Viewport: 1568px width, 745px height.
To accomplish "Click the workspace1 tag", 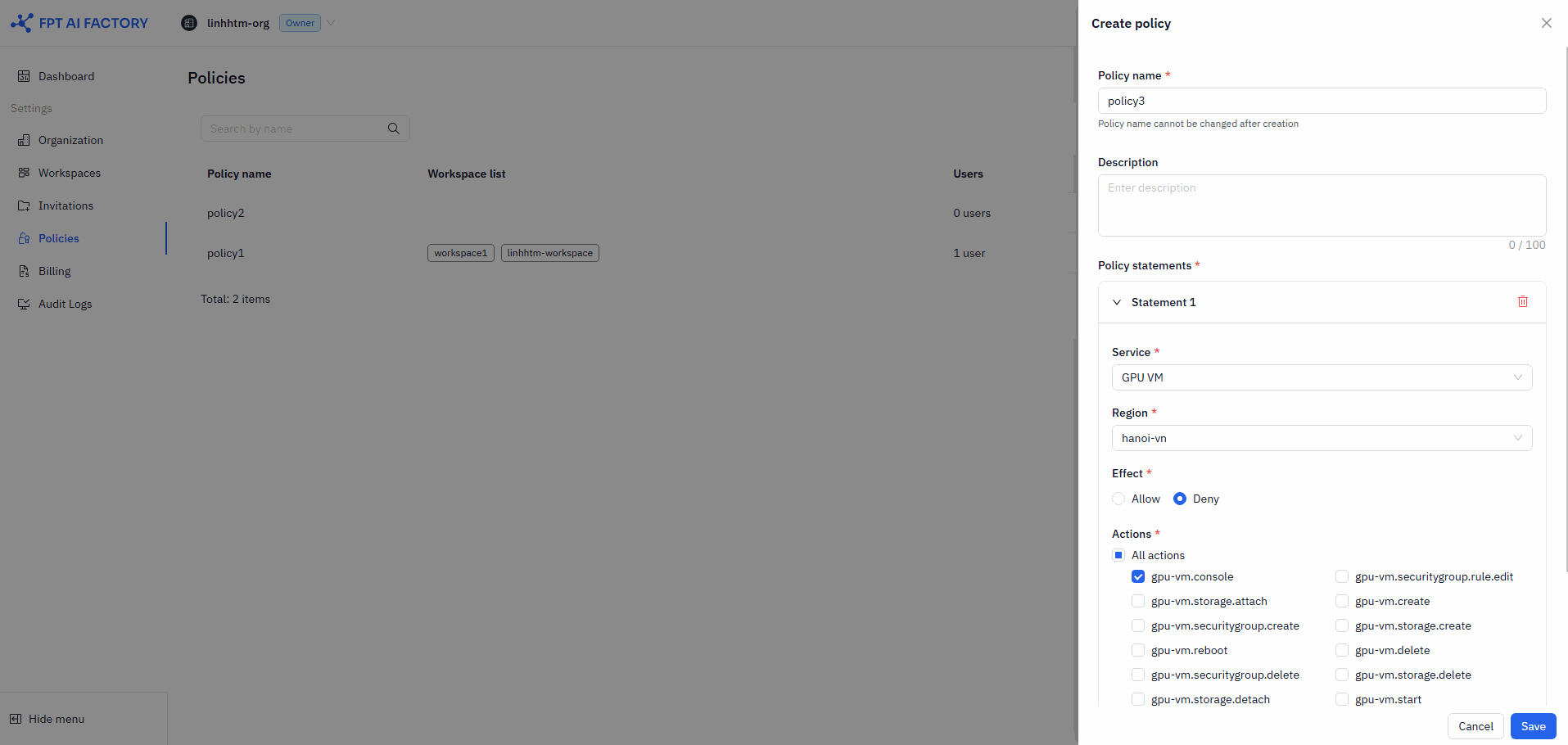I will coord(460,253).
